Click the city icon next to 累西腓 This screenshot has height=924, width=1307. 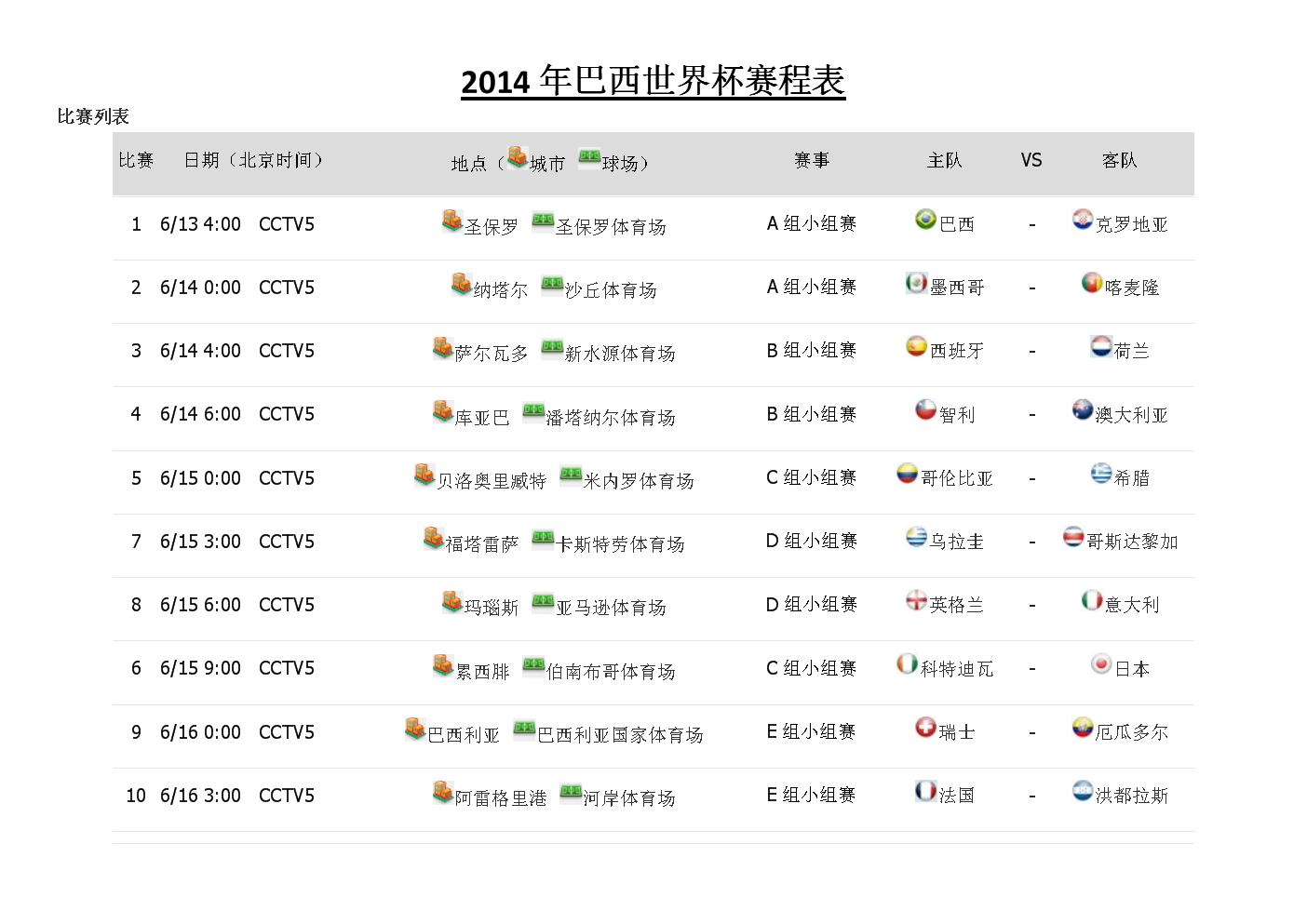pos(443,664)
